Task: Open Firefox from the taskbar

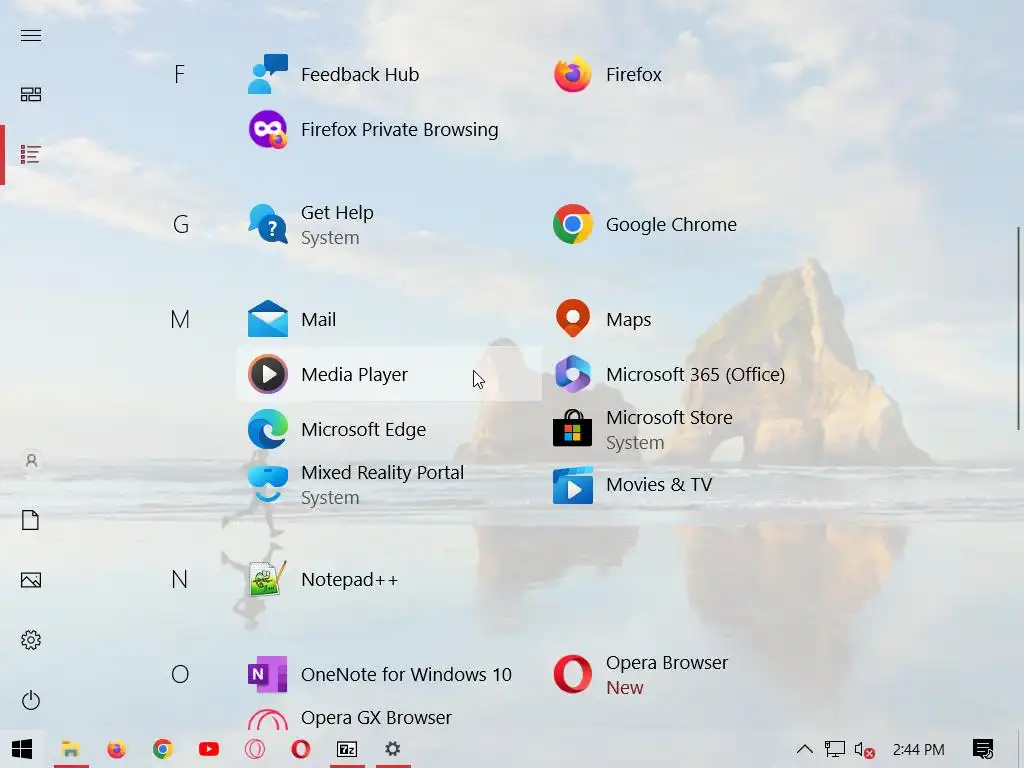Action: click(x=116, y=749)
